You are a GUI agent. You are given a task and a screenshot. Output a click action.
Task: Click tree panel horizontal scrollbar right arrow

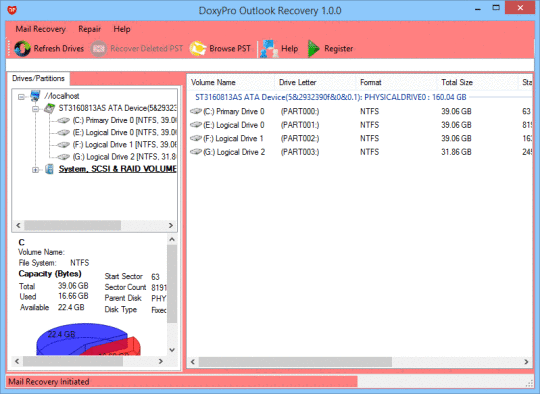[x=171, y=225]
